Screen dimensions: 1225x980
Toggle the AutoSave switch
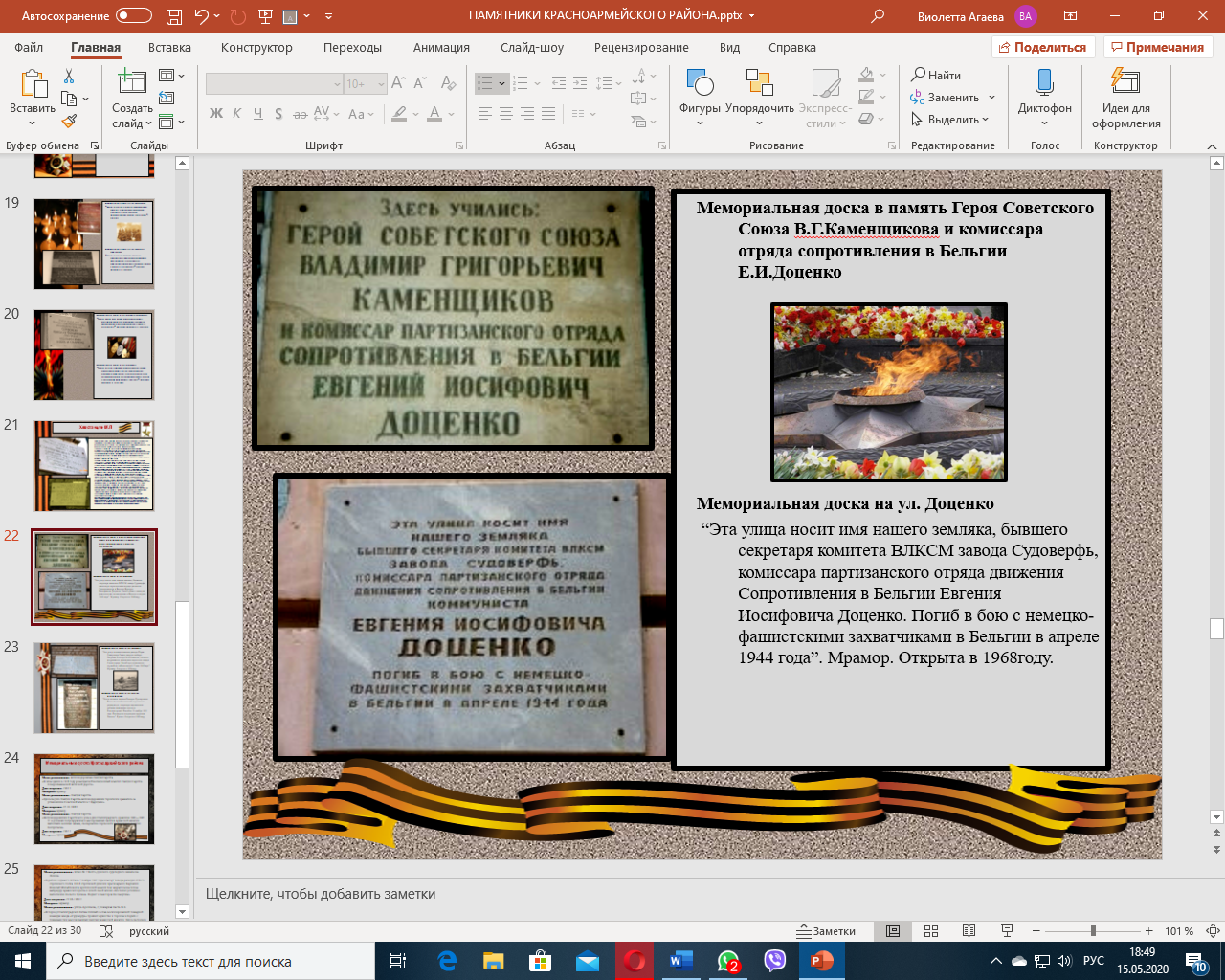134,16
